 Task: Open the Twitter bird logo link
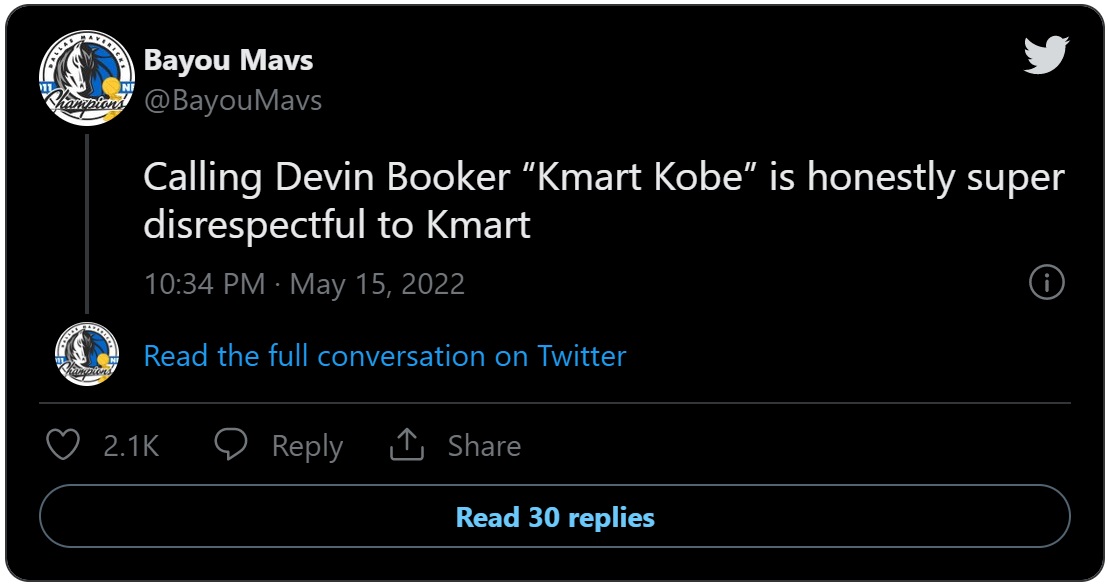(1046, 54)
